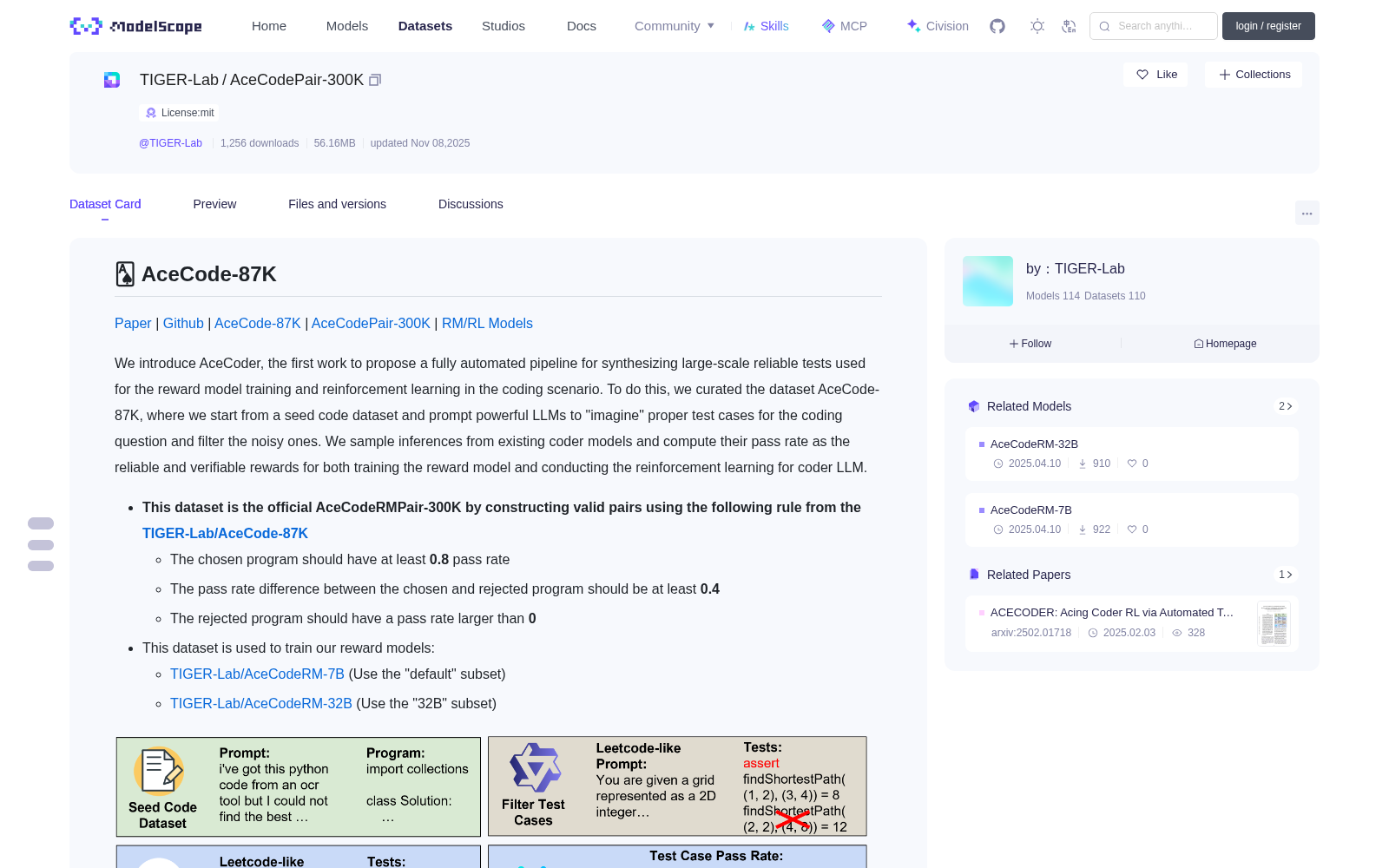Viewport: 1389px width, 868px height.
Task: Go to the Home nav item
Action: click(x=269, y=26)
